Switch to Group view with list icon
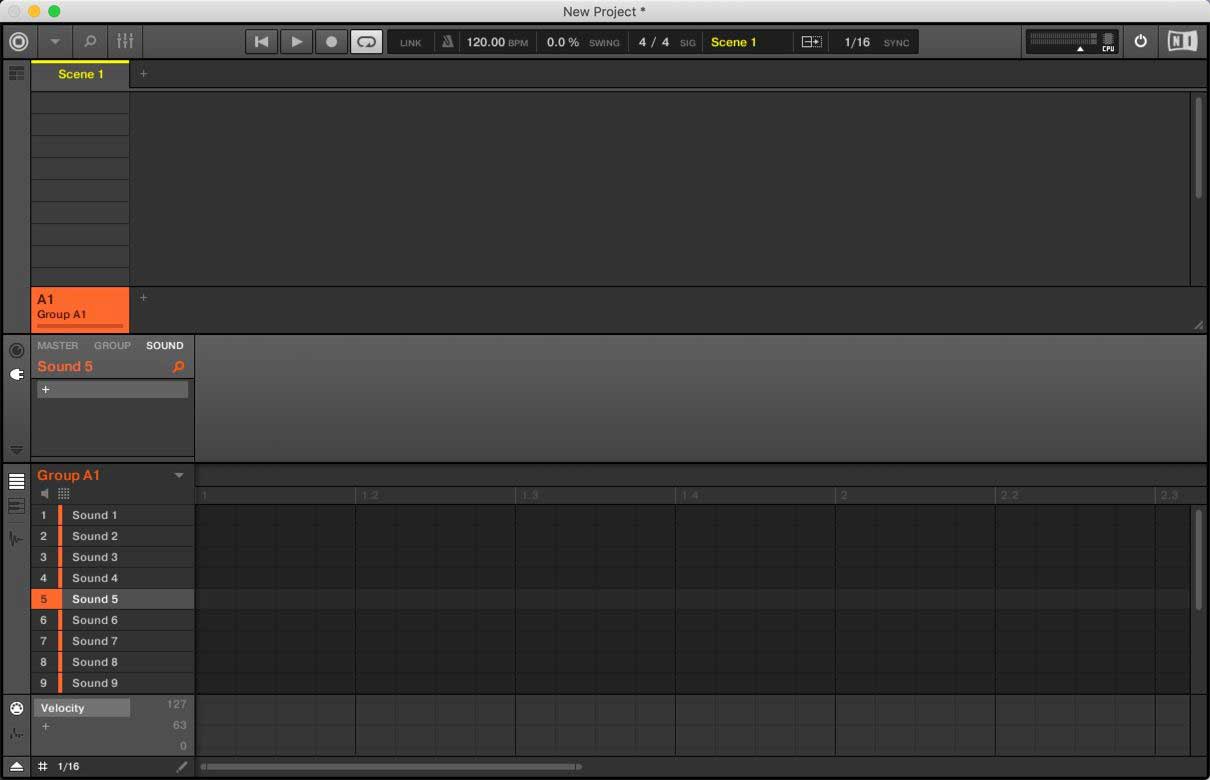 (x=16, y=482)
